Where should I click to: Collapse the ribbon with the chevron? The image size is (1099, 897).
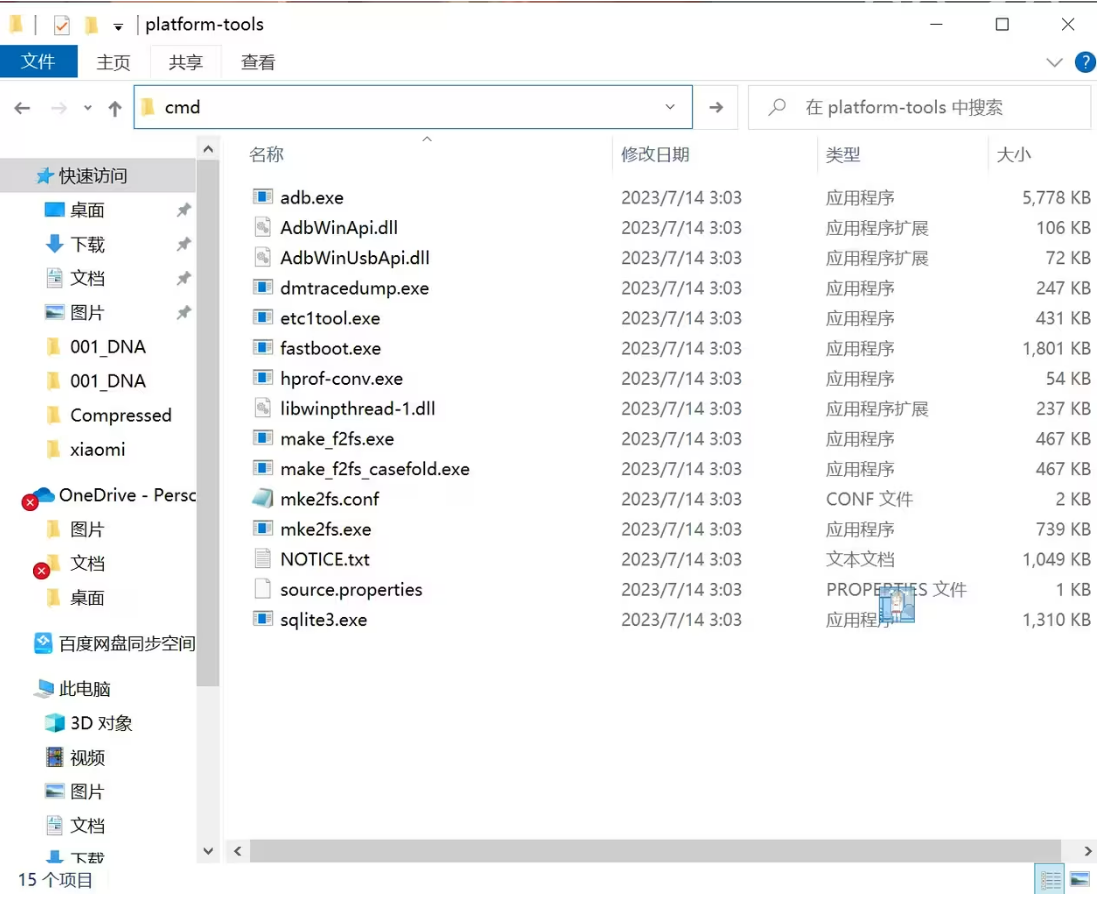tap(1055, 62)
